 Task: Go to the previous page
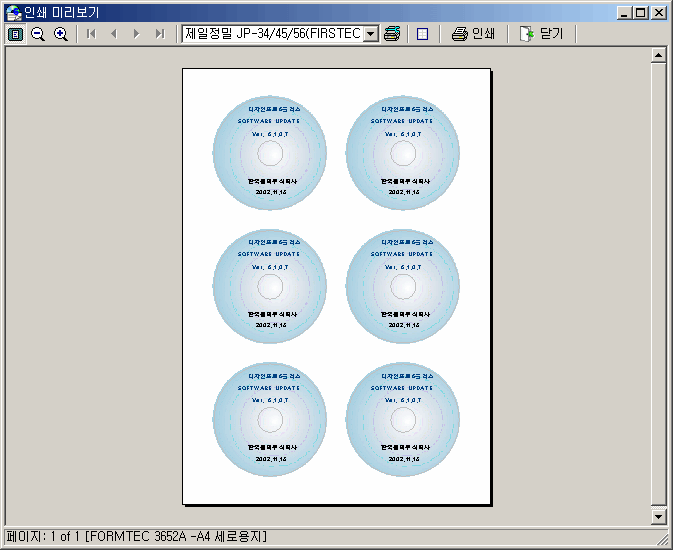(x=114, y=34)
